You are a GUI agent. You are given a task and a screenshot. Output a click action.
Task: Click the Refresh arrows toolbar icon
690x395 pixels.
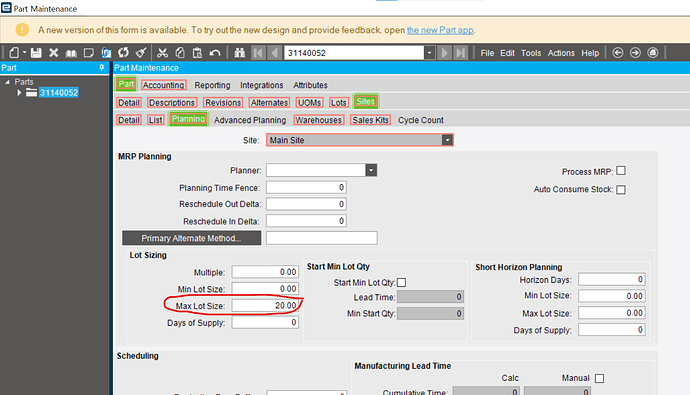123,53
